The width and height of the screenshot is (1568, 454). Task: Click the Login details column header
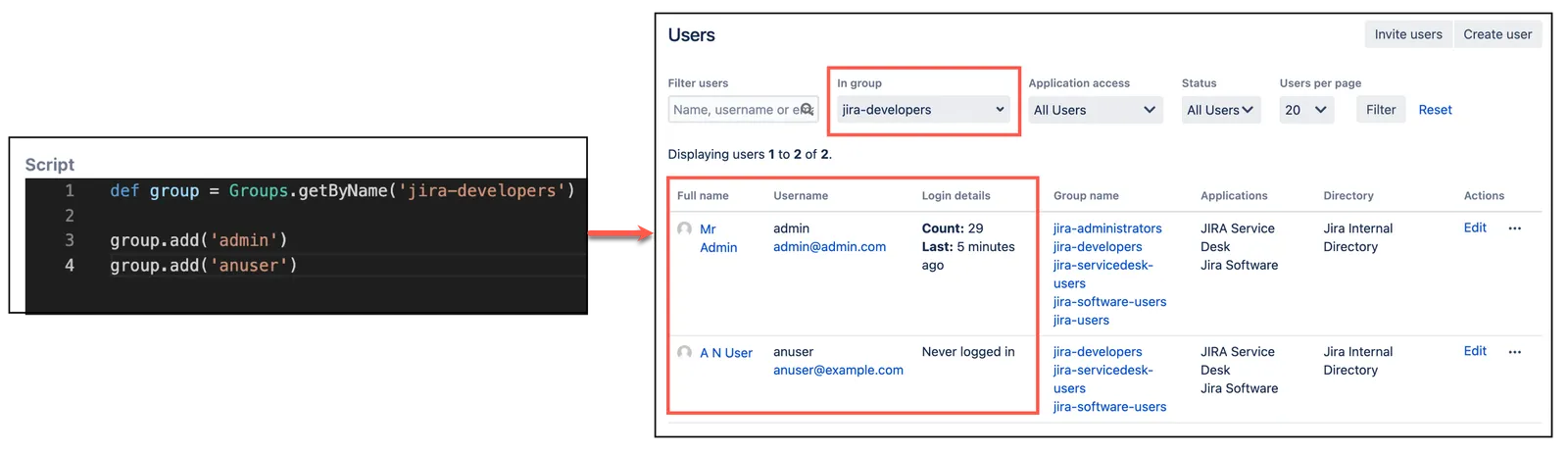955,196
